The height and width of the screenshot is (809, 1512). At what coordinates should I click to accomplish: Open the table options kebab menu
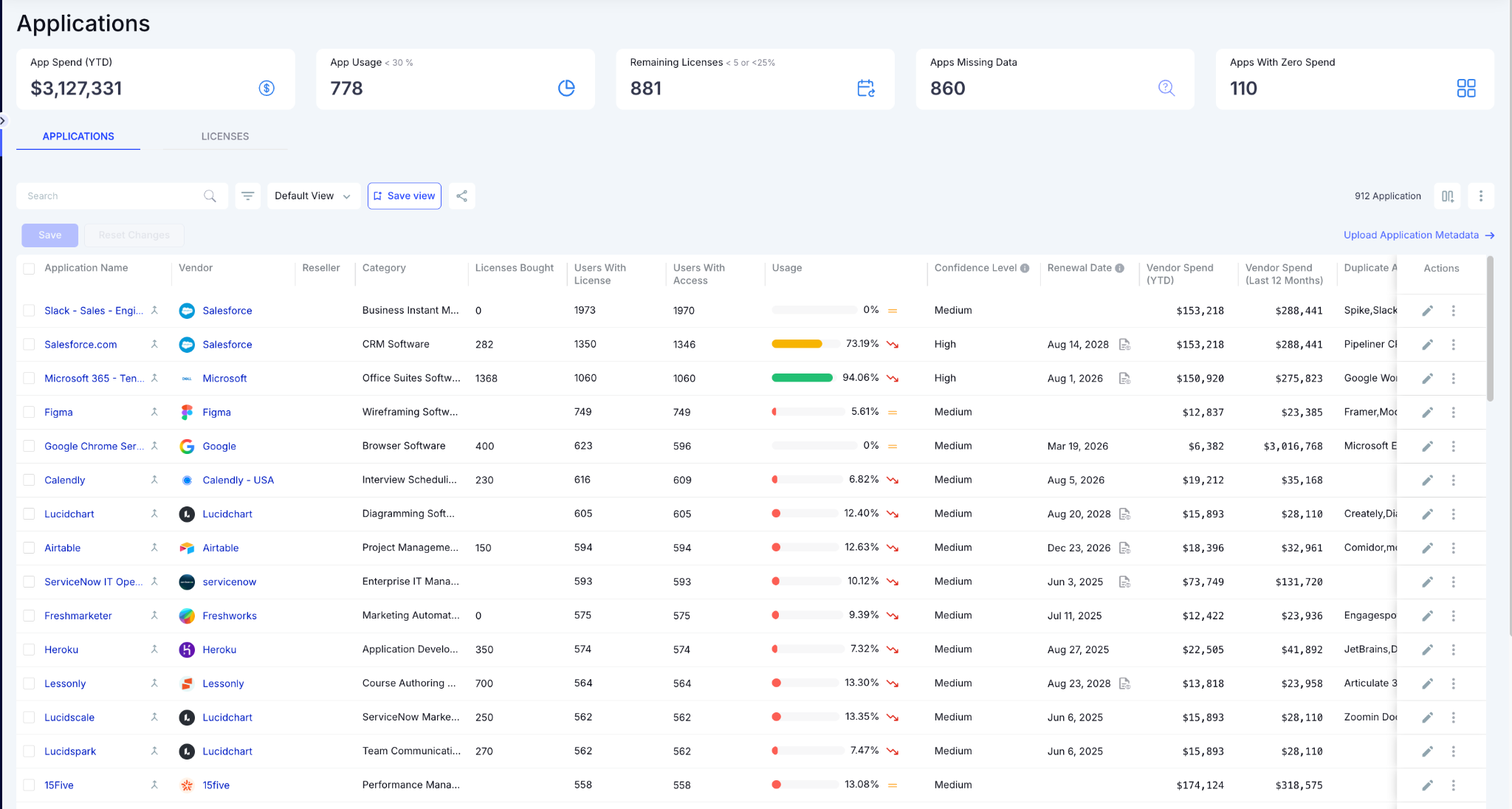(x=1481, y=196)
